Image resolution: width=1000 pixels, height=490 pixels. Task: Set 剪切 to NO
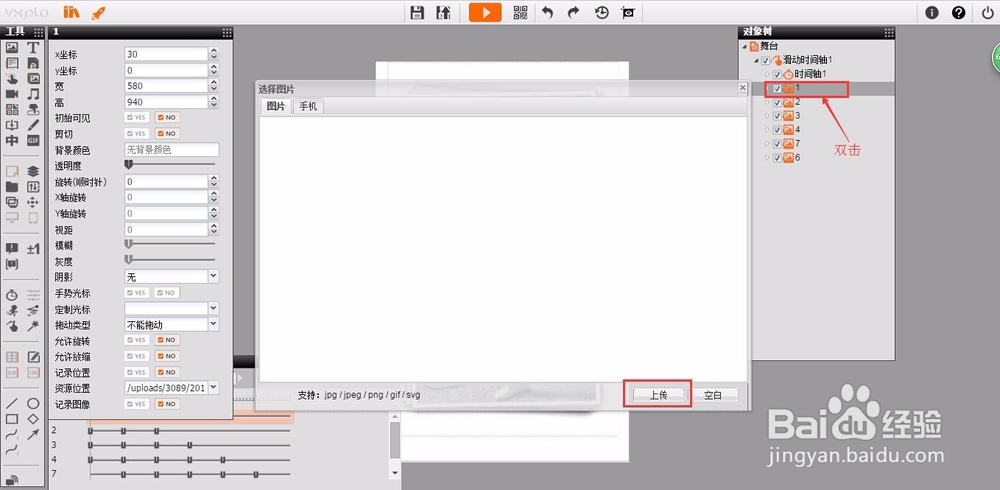167,133
